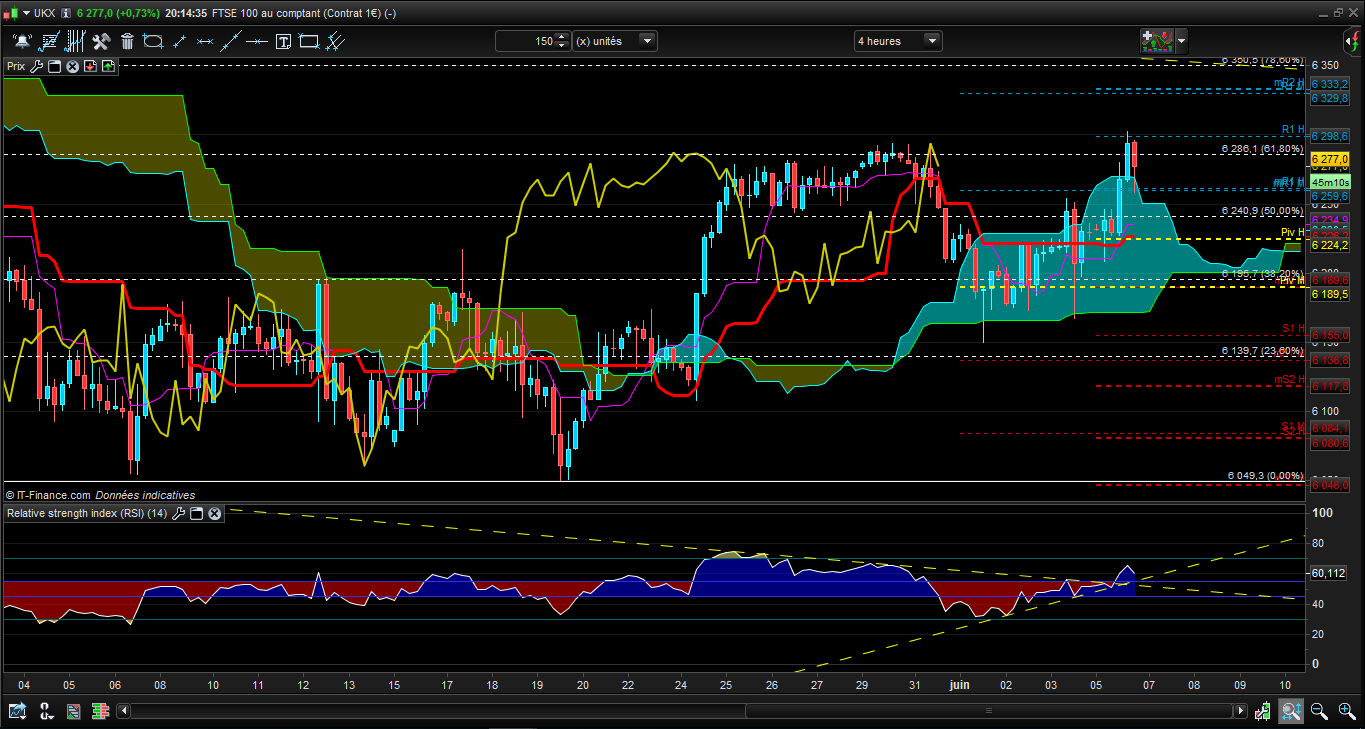Click the trash bin delete icon
The image size is (1365, 729).
click(127, 41)
